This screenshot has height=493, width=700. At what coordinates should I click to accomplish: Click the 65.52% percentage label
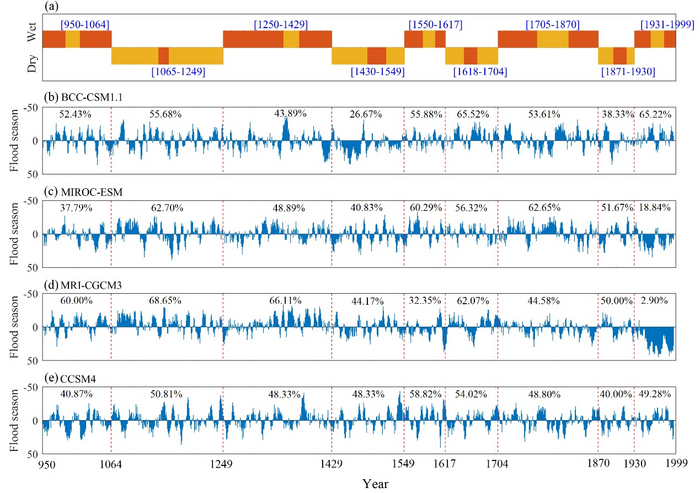(x=473, y=114)
